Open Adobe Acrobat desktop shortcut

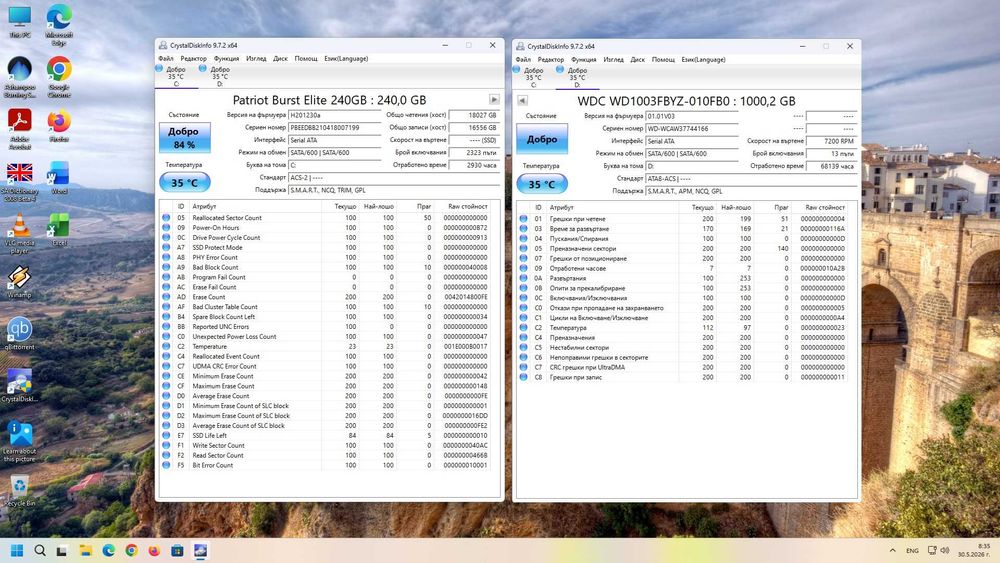tap(20, 129)
